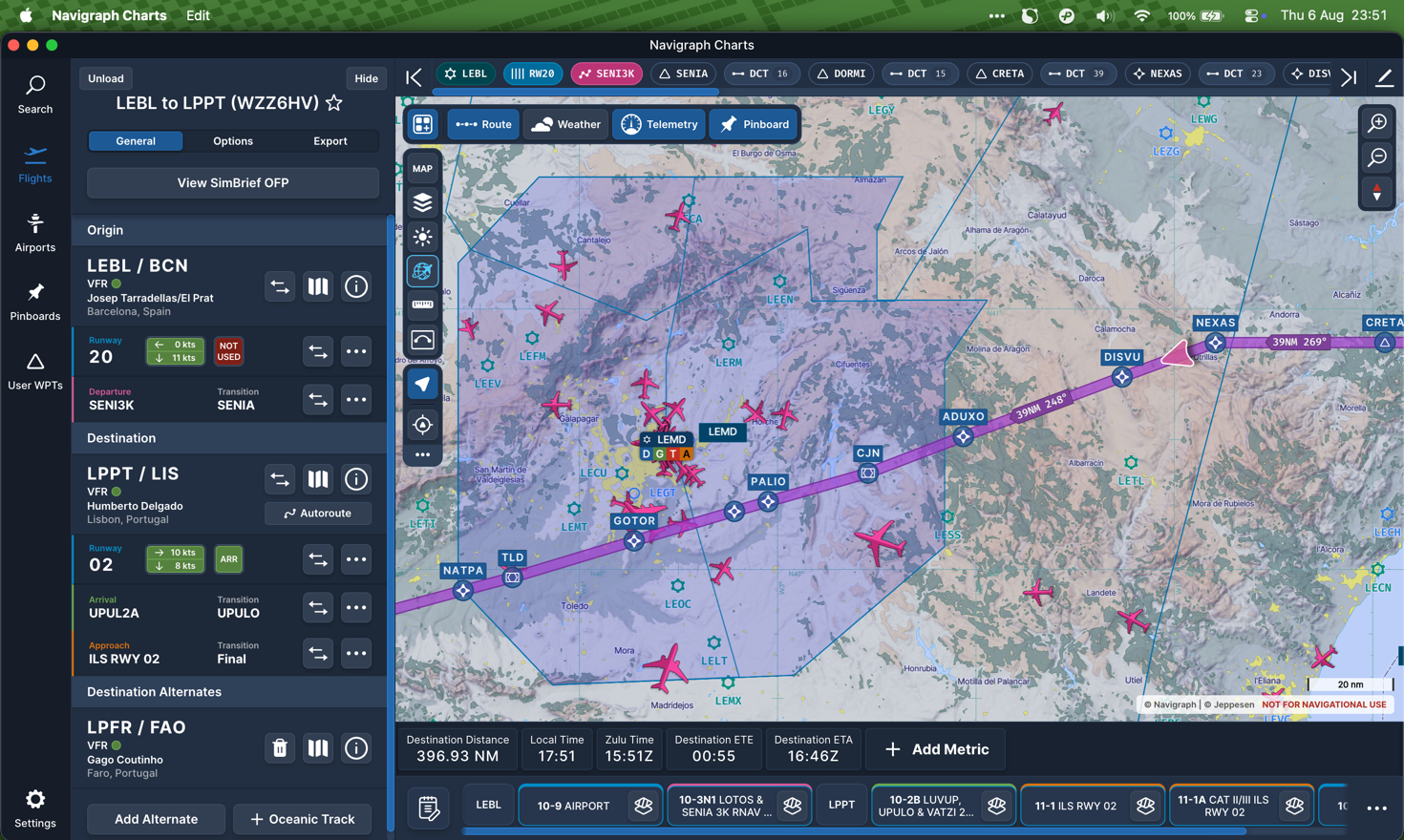1404x840 pixels.
Task: Open the MAP type selector
Action: tap(422, 168)
